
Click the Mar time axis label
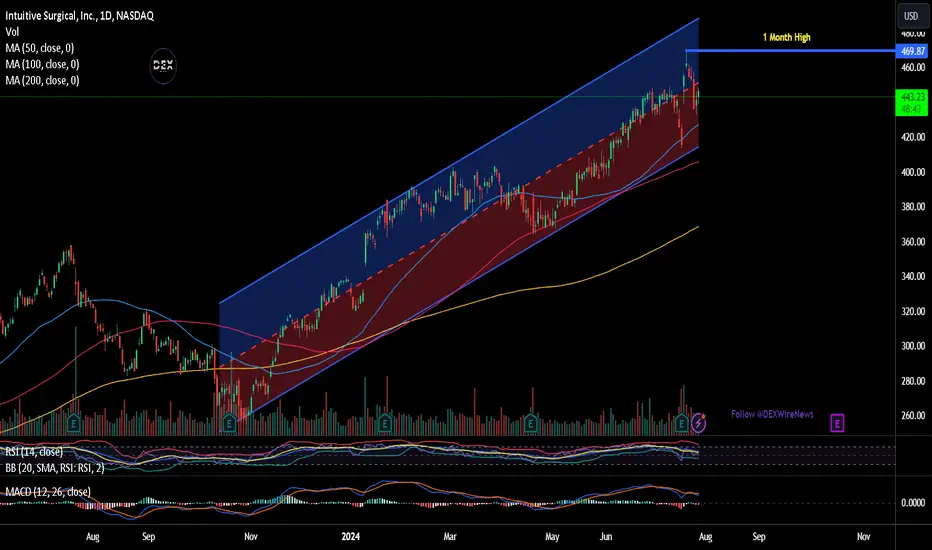pyautogui.click(x=450, y=537)
